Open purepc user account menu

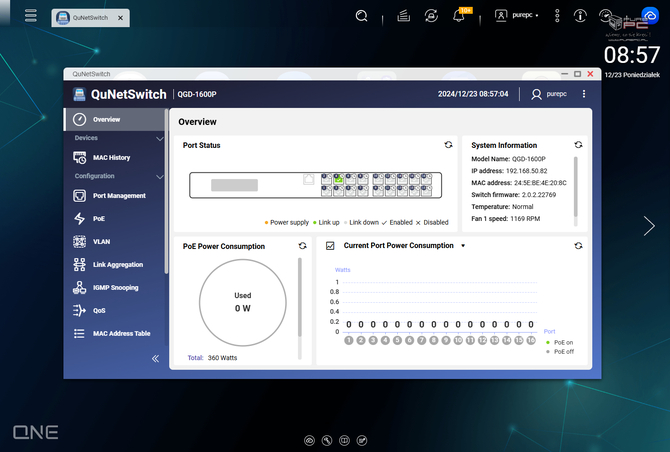517,15
